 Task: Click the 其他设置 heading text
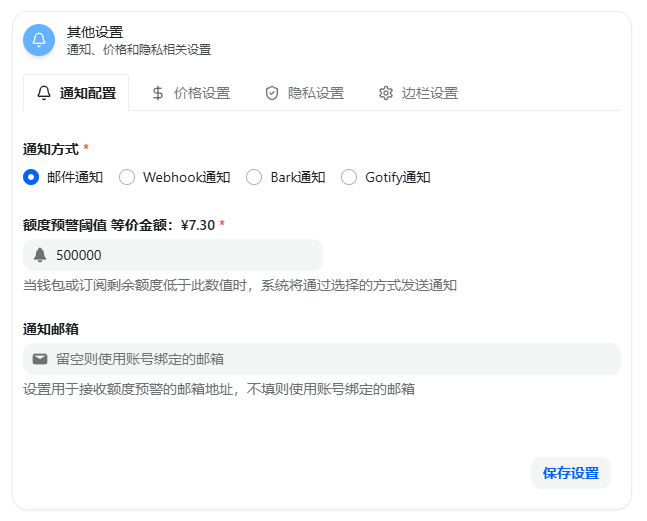click(95, 32)
